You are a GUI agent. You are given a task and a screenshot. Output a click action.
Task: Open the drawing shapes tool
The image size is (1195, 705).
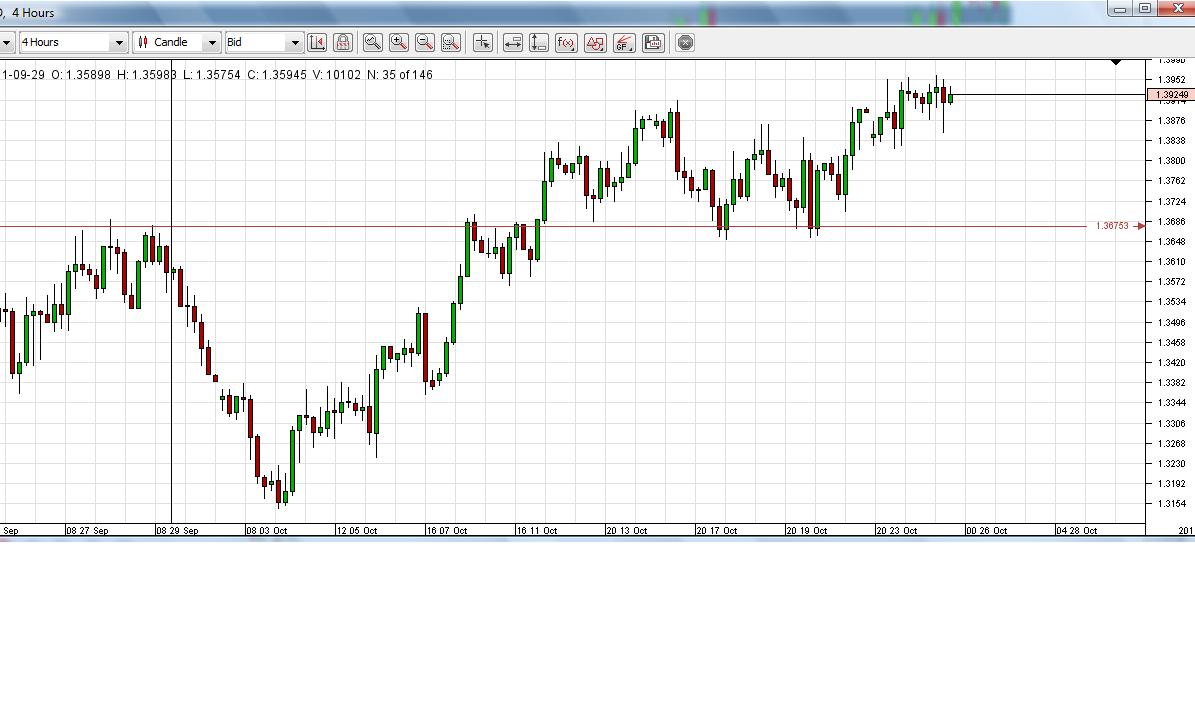point(595,43)
